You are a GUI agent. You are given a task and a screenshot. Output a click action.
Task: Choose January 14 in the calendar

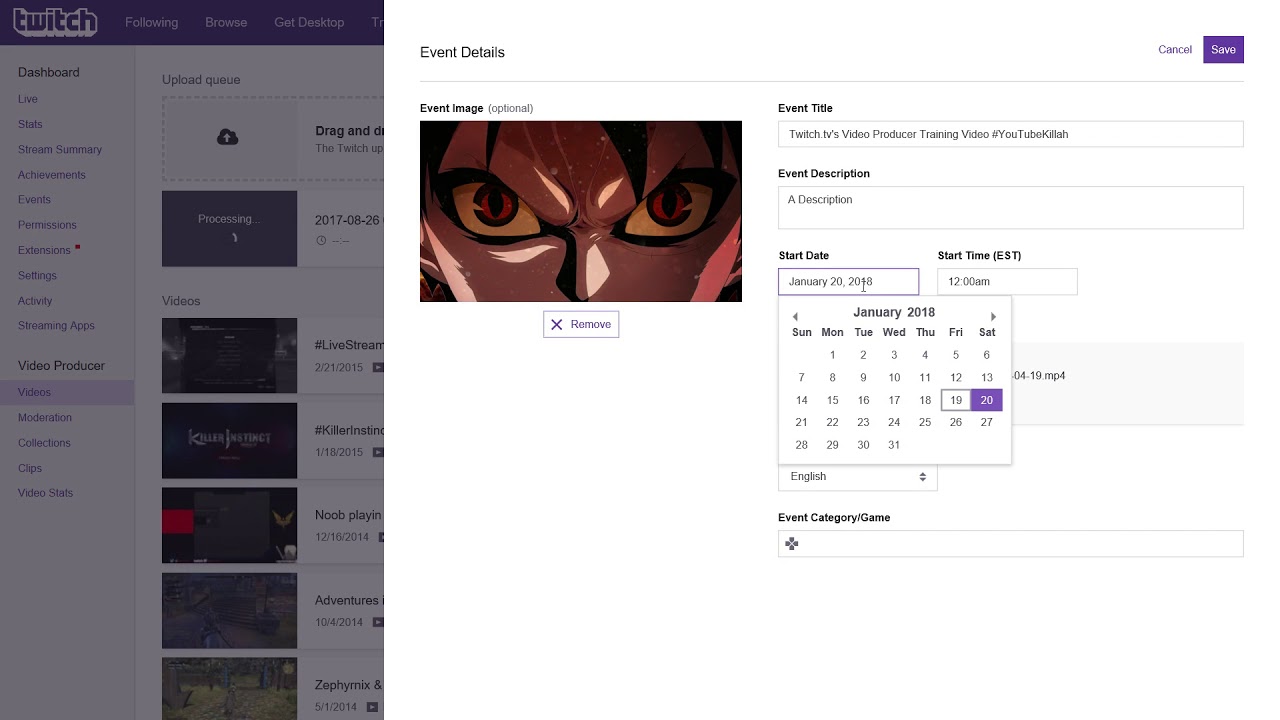coord(801,400)
